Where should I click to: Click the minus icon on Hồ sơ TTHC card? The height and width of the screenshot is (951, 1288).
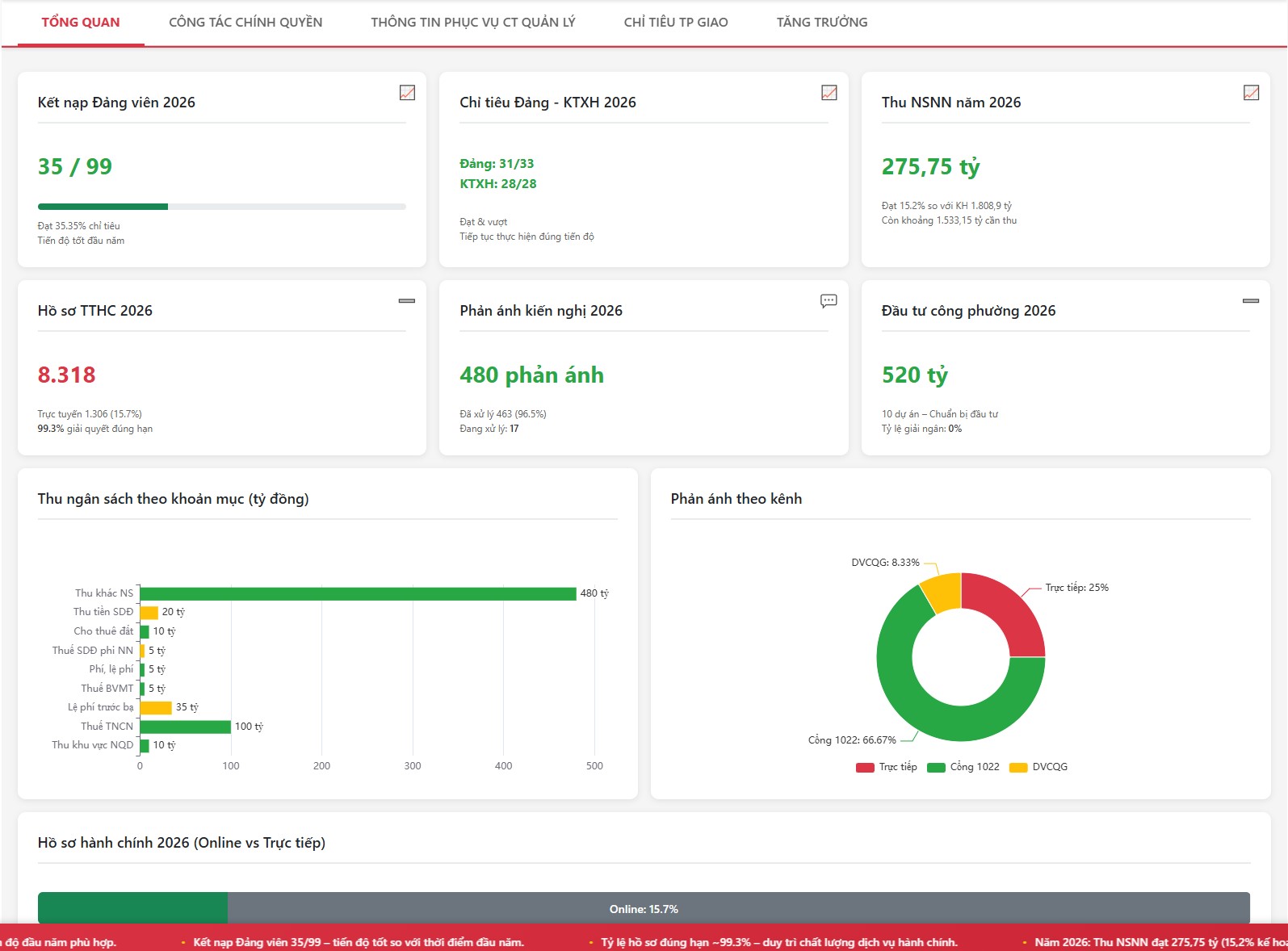pyautogui.click(x=407, y=300)
